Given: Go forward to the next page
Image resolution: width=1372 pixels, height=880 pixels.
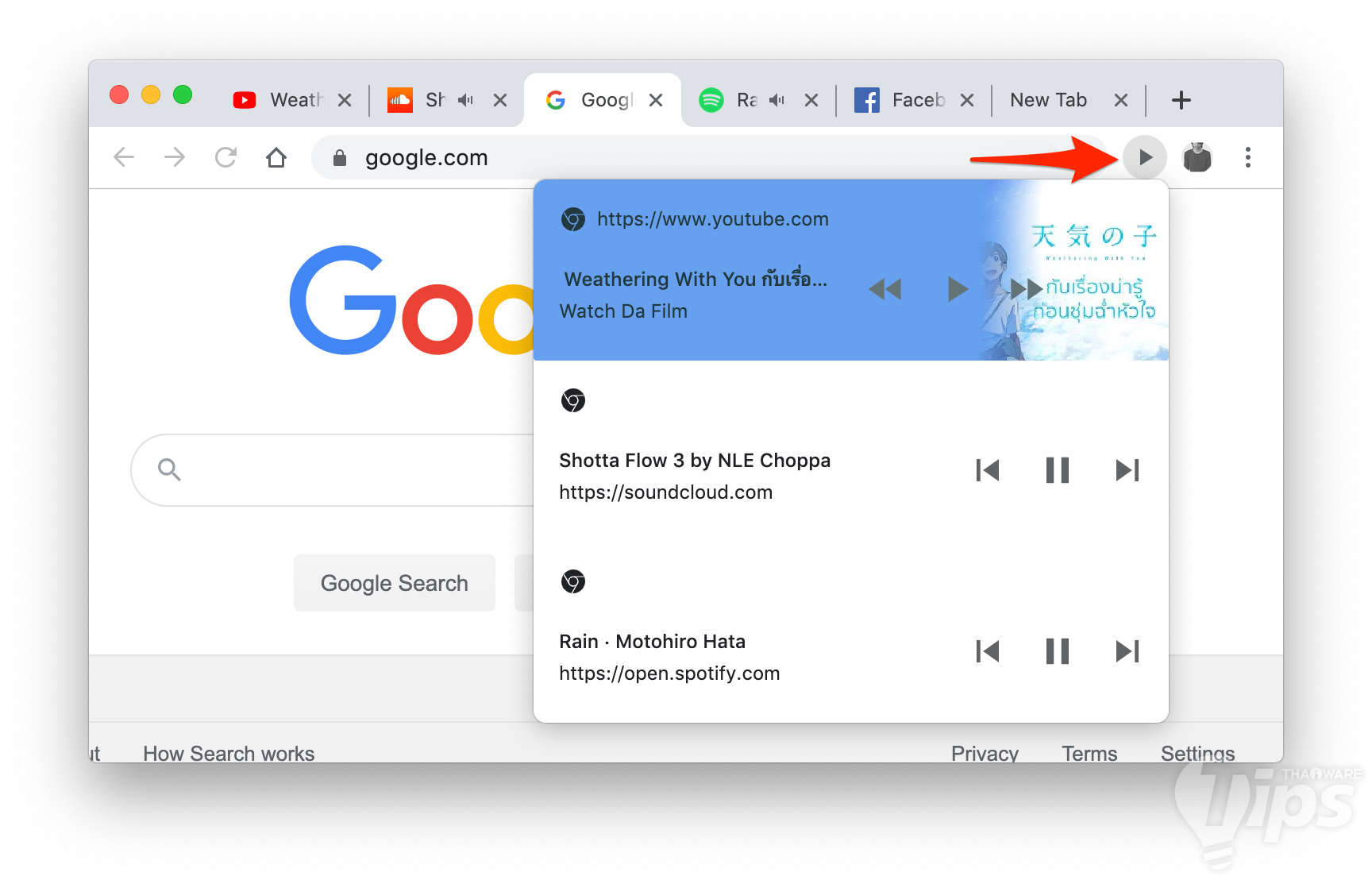Looking at the screenshot, I should pos(175,157).
